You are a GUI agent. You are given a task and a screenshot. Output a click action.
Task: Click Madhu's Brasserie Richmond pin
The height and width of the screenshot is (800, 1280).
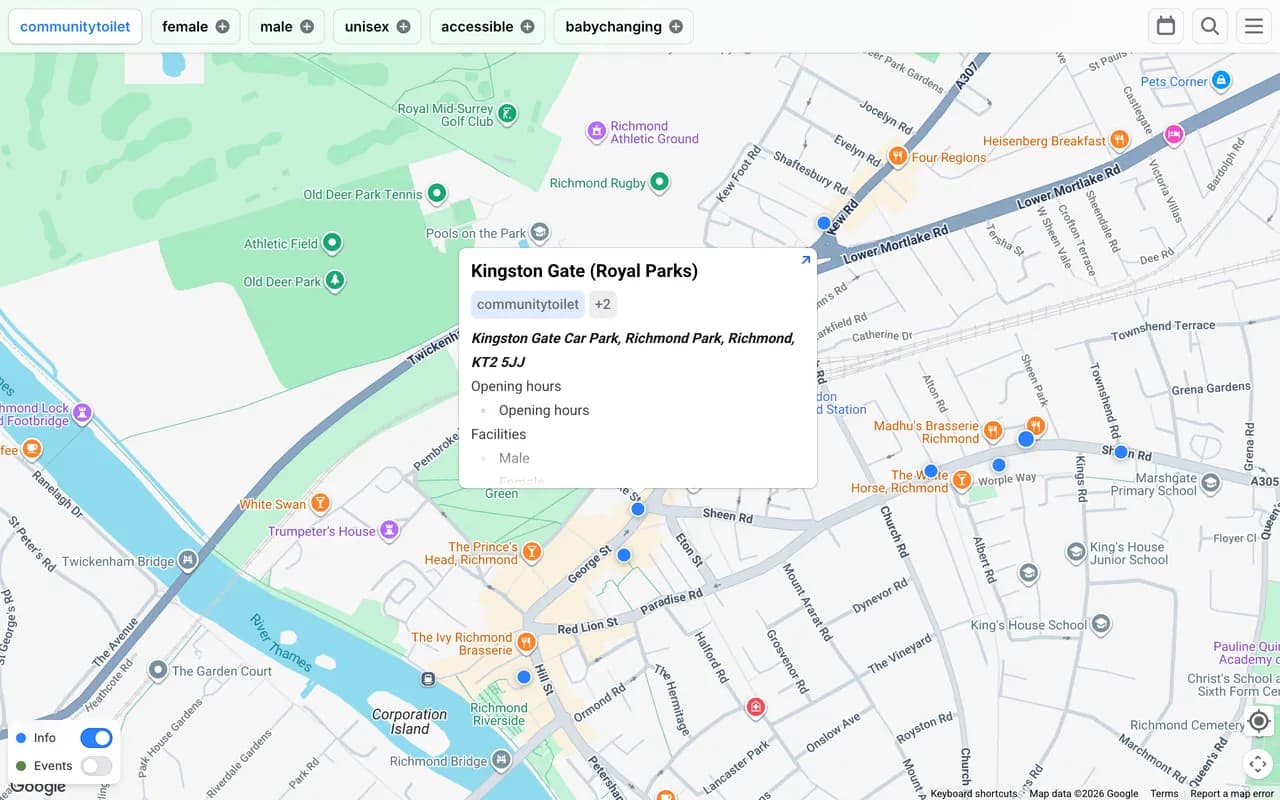tap(992, 431)
